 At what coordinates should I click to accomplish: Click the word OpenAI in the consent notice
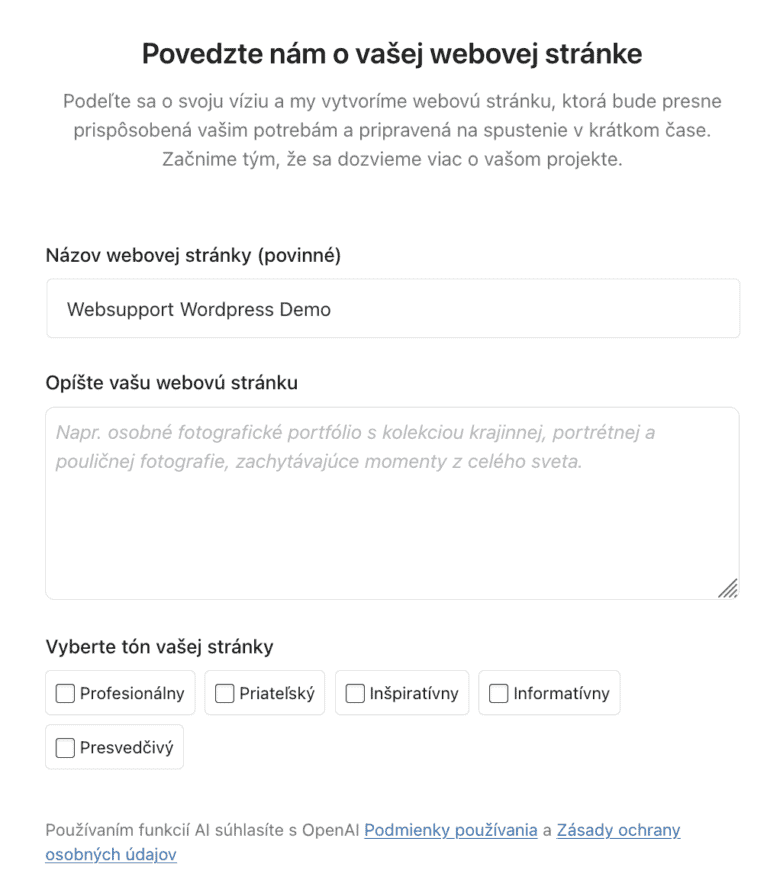click(331, 830)
